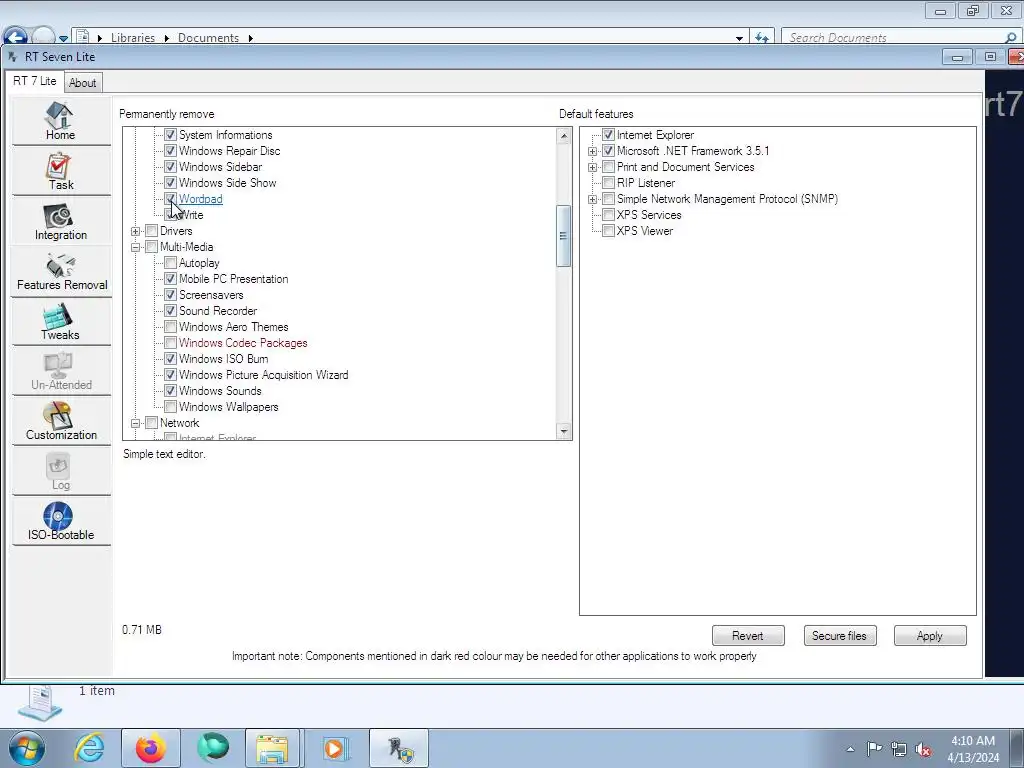1024x768 pixels.
Task: Select the RIP Listener item
Action: [645, 183]
